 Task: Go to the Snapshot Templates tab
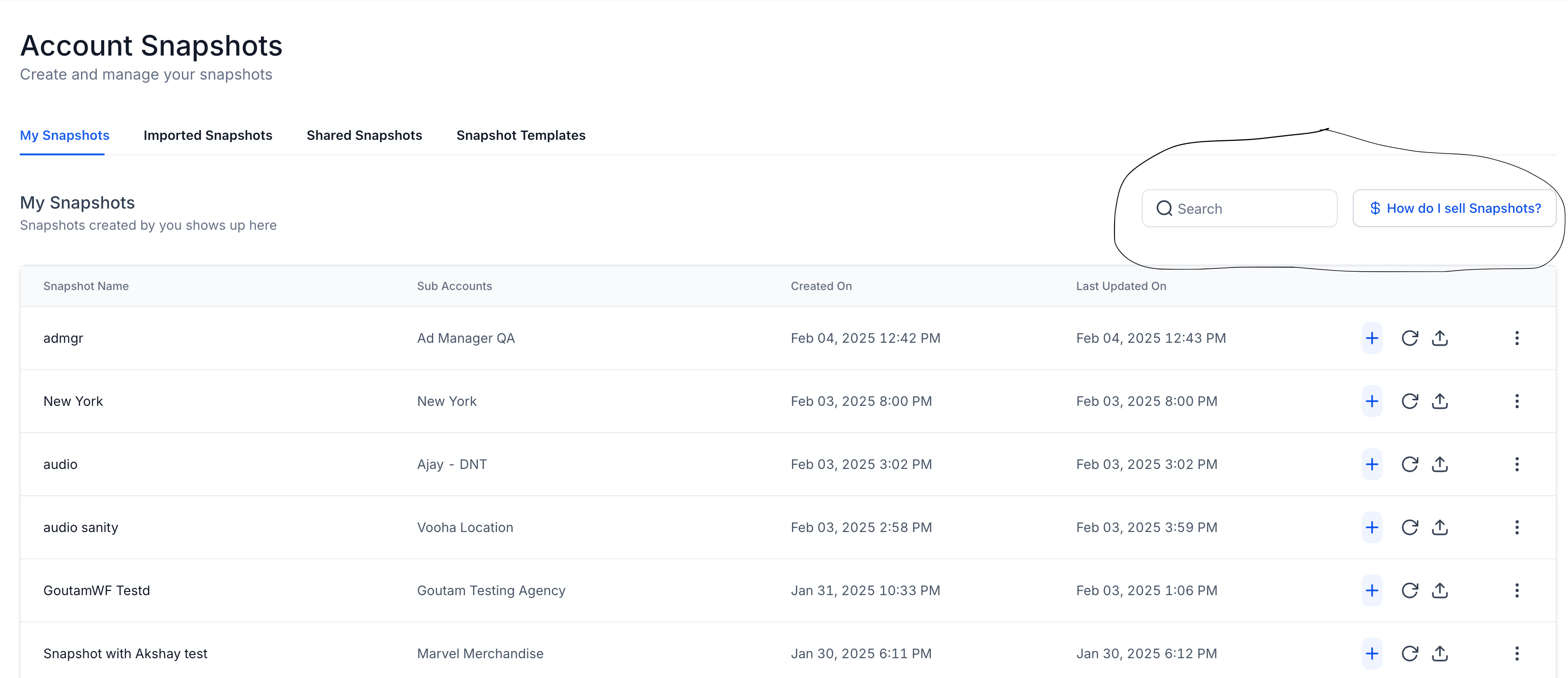520,135
